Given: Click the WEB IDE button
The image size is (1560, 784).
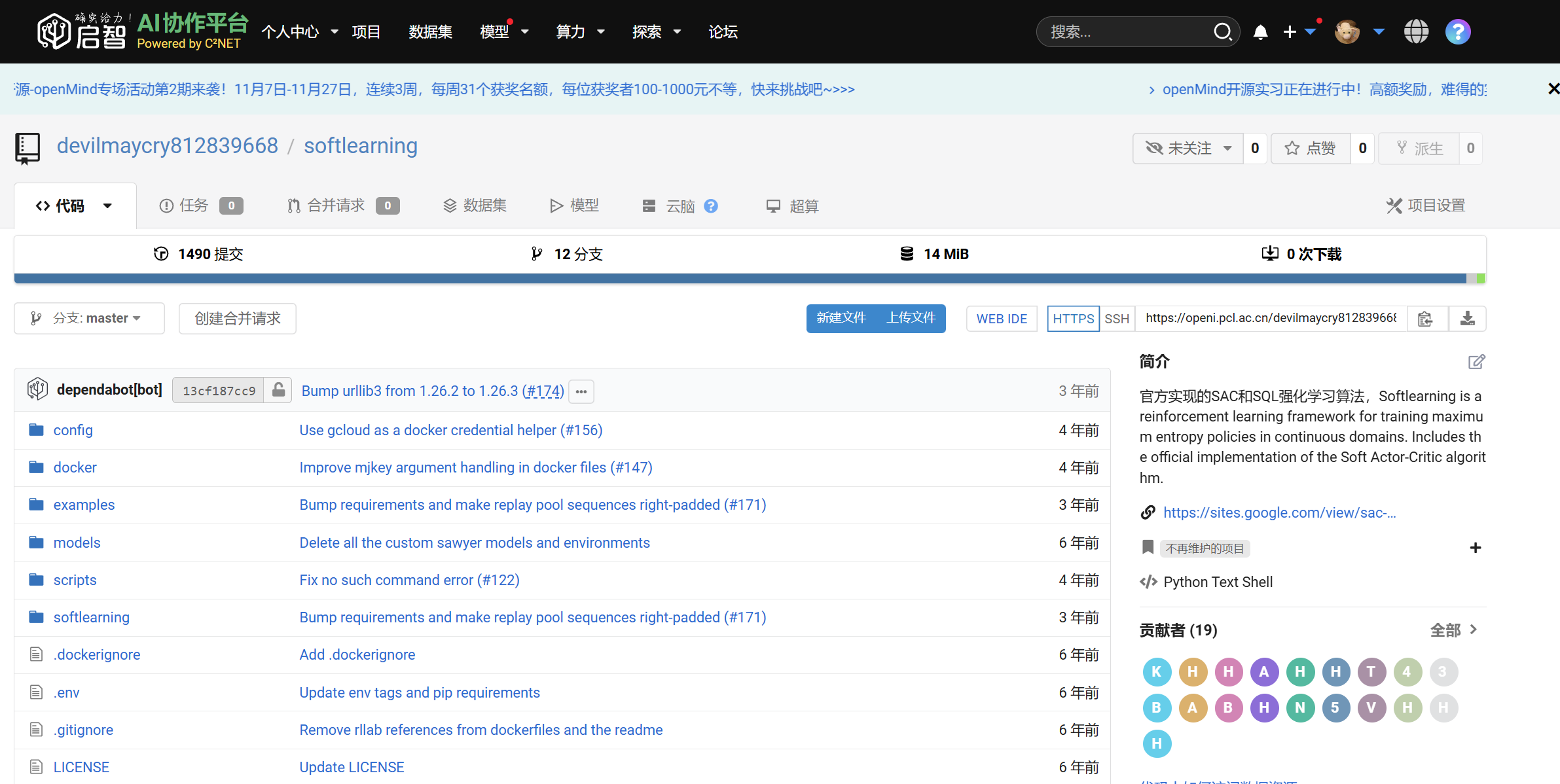Looking at the screenshot, I should click(x=1002, y=319).
